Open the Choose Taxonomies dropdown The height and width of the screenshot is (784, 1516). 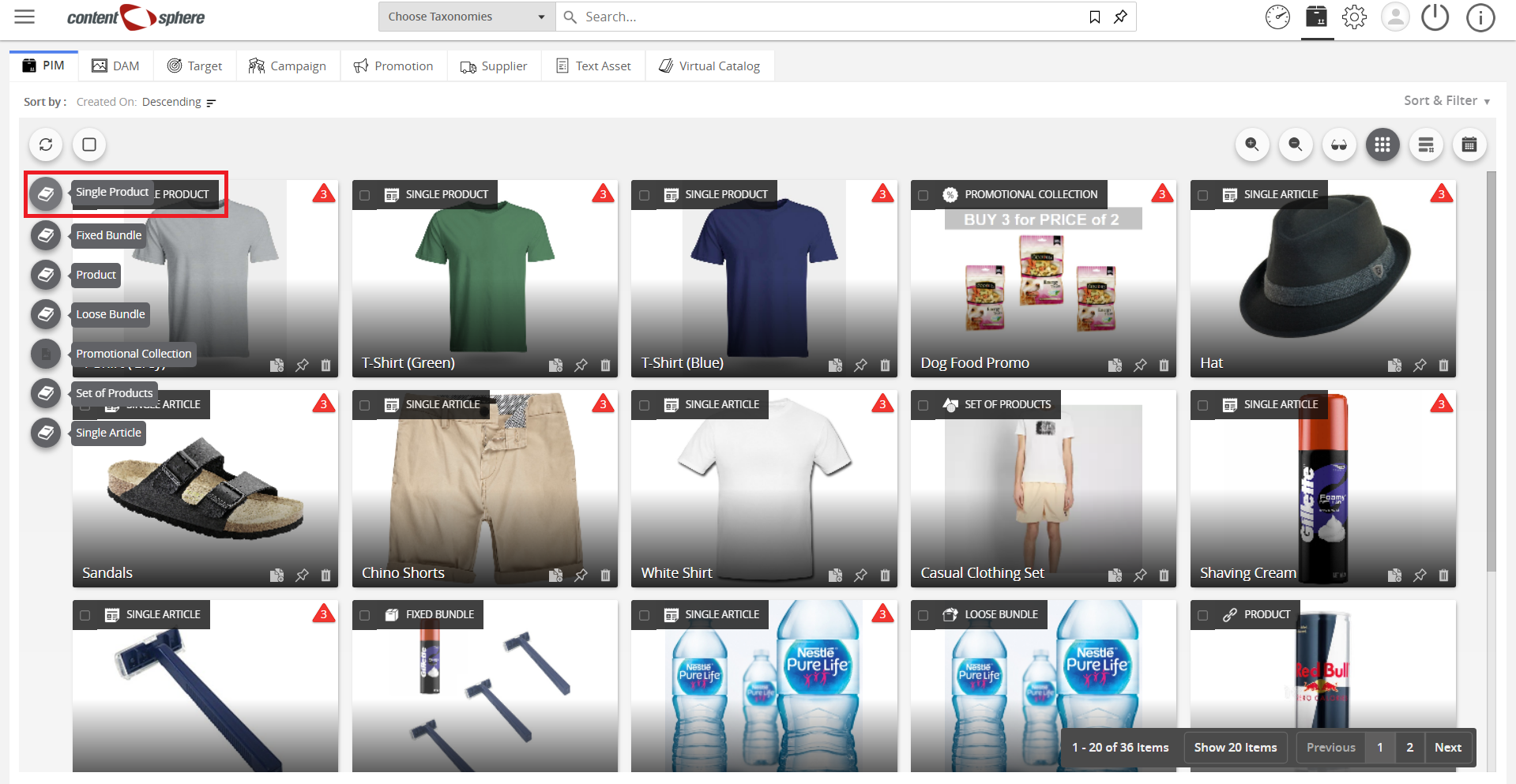click(467, 17)
